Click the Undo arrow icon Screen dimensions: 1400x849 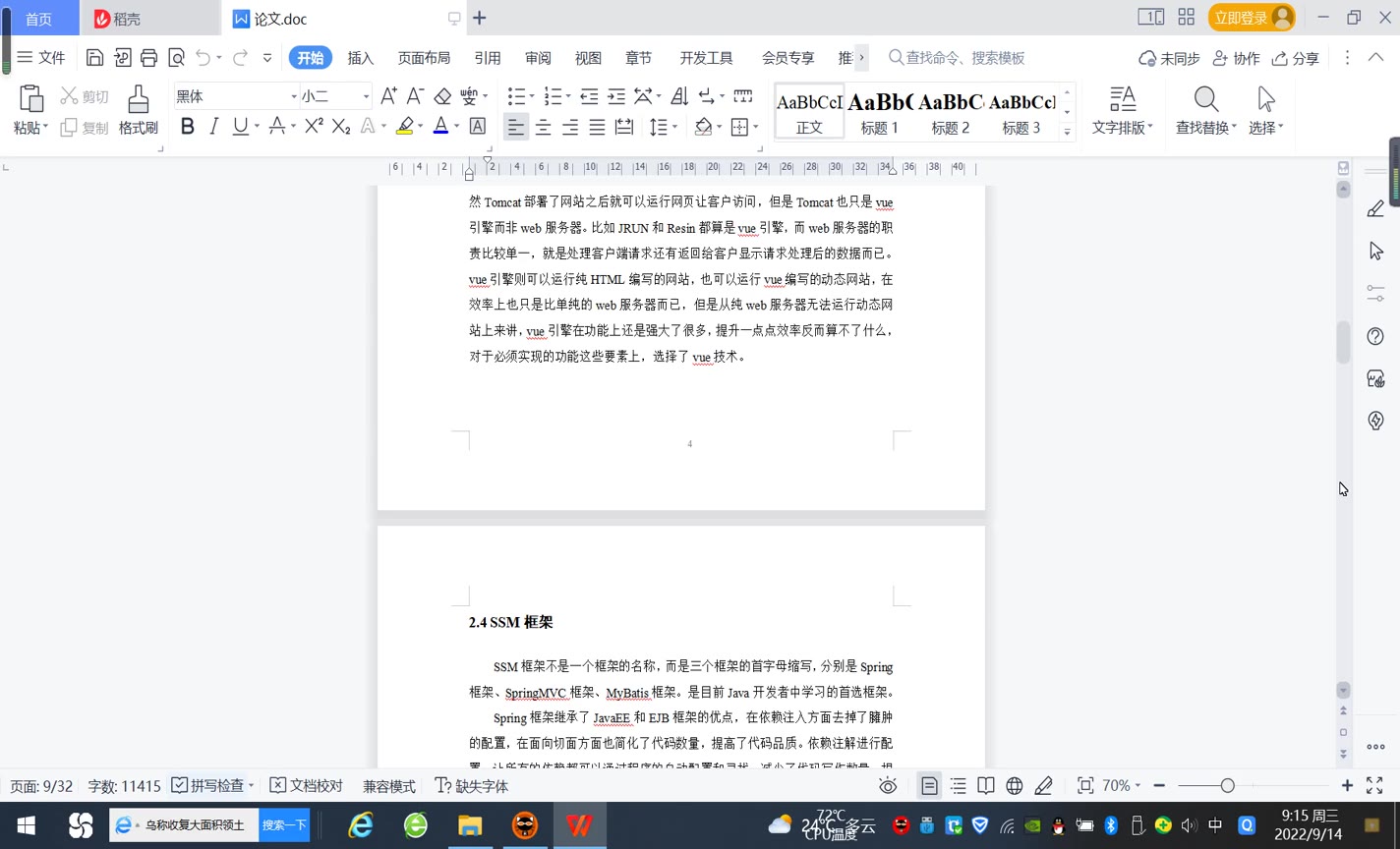[x=204, y=58]
